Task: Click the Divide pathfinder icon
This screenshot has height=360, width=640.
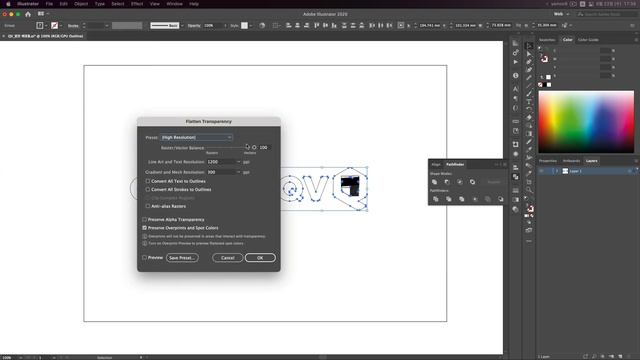Action: (436, 199)
